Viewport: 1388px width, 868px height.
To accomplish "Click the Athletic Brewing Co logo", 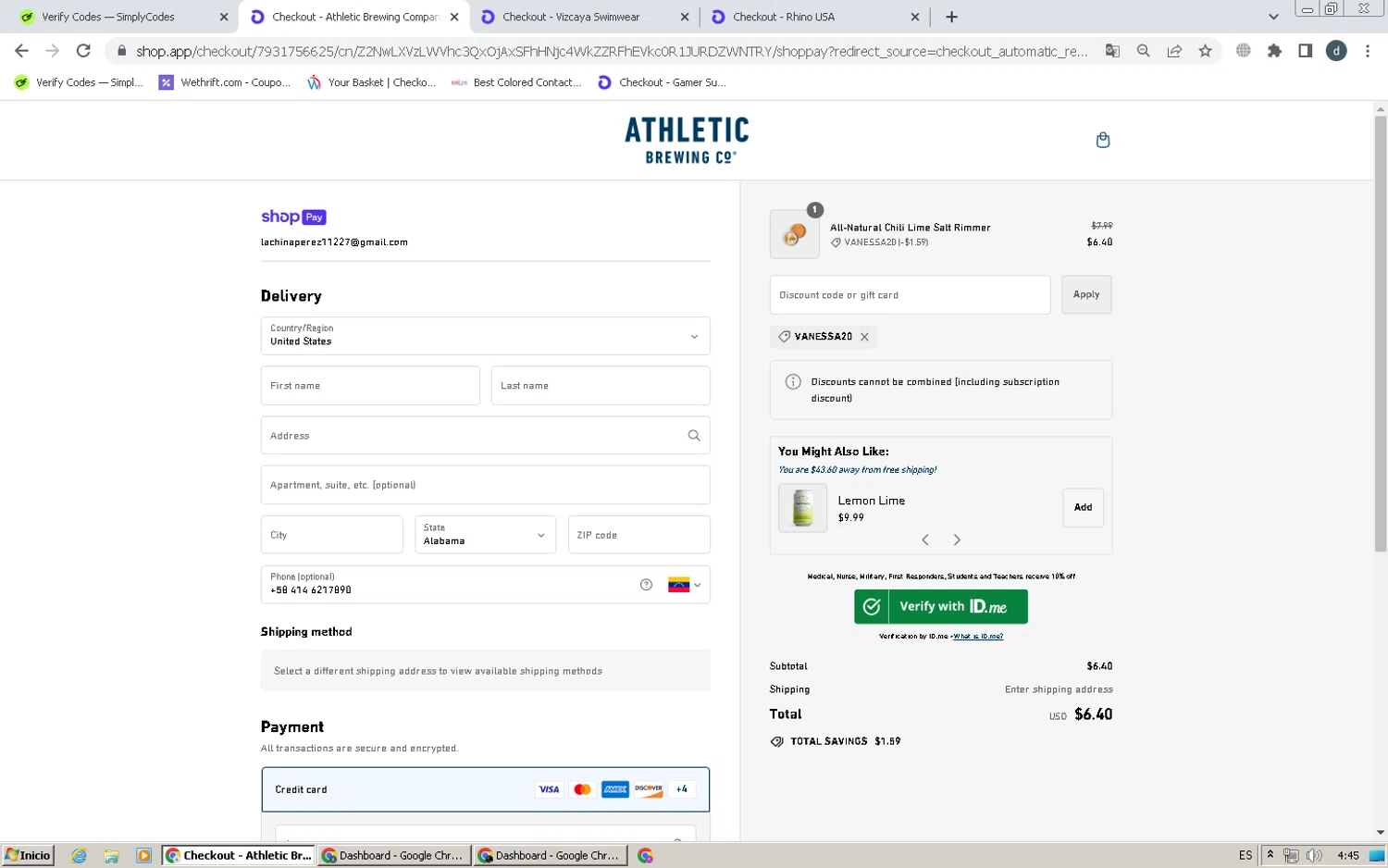I will (x=687, y=141).
